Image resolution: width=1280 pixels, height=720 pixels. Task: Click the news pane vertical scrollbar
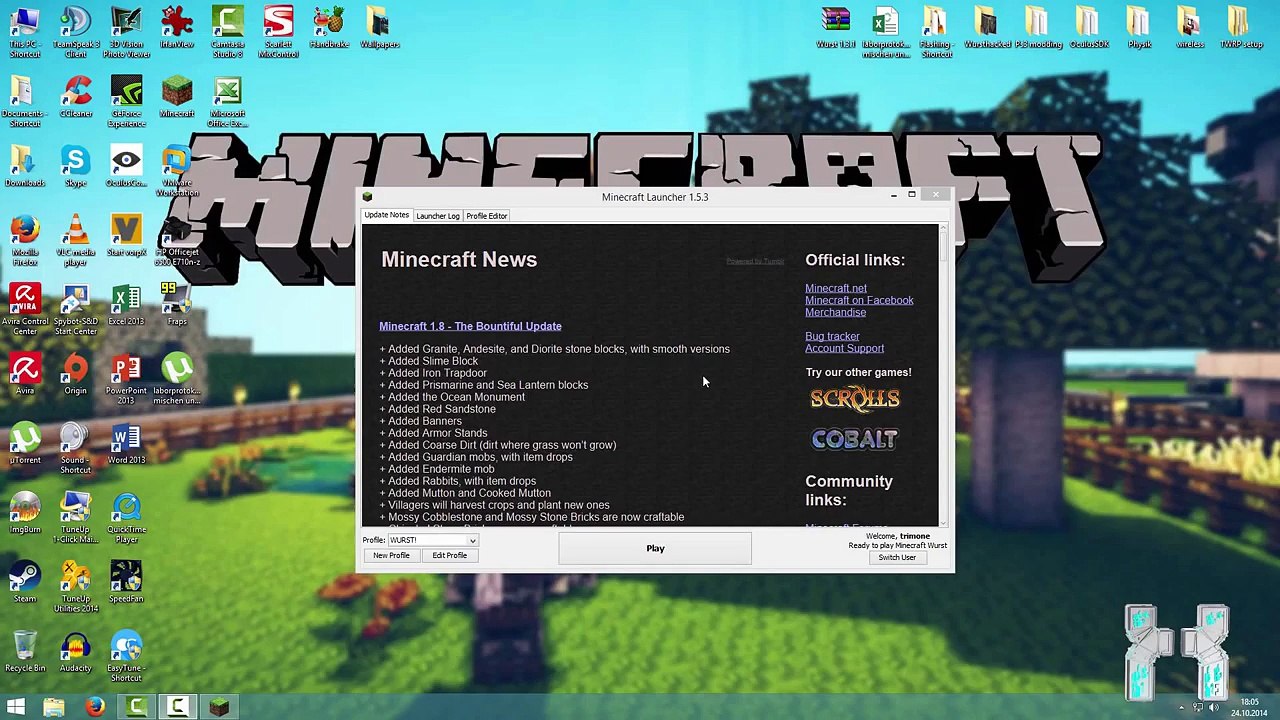pyautogui.click(x=943, y=375)
